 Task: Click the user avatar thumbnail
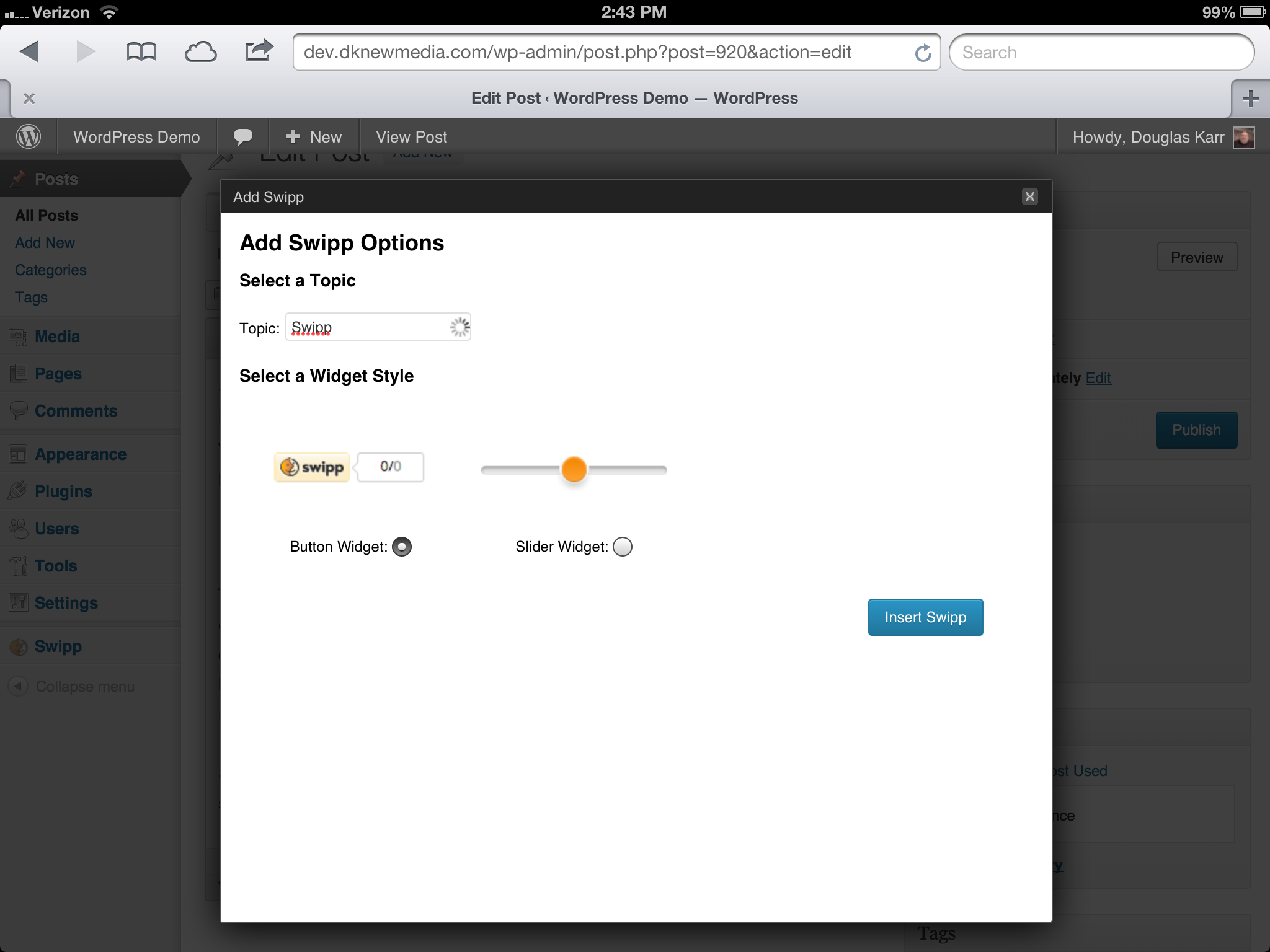point(1243,137)
